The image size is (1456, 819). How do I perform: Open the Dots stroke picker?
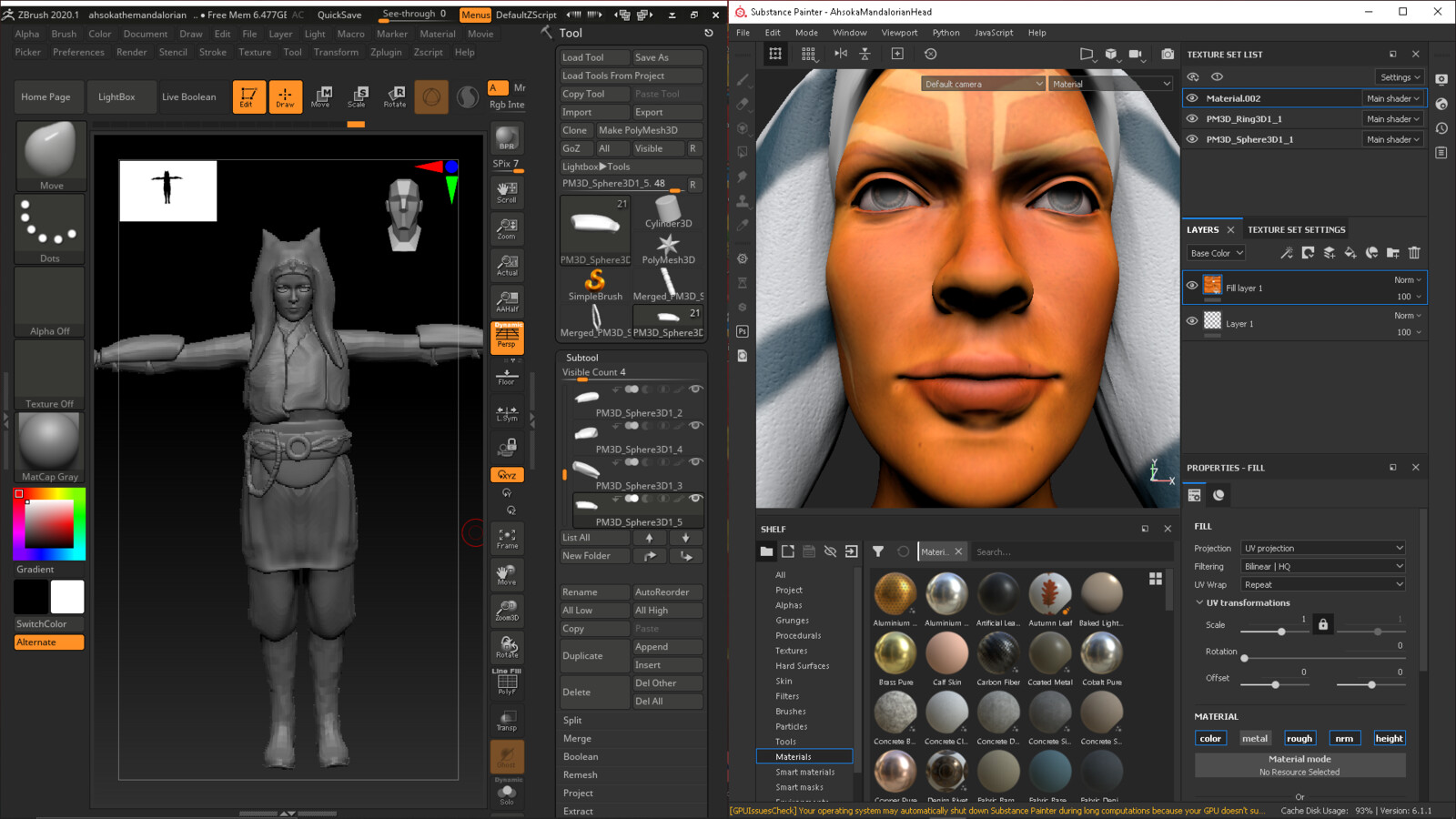tap(50, 229)
